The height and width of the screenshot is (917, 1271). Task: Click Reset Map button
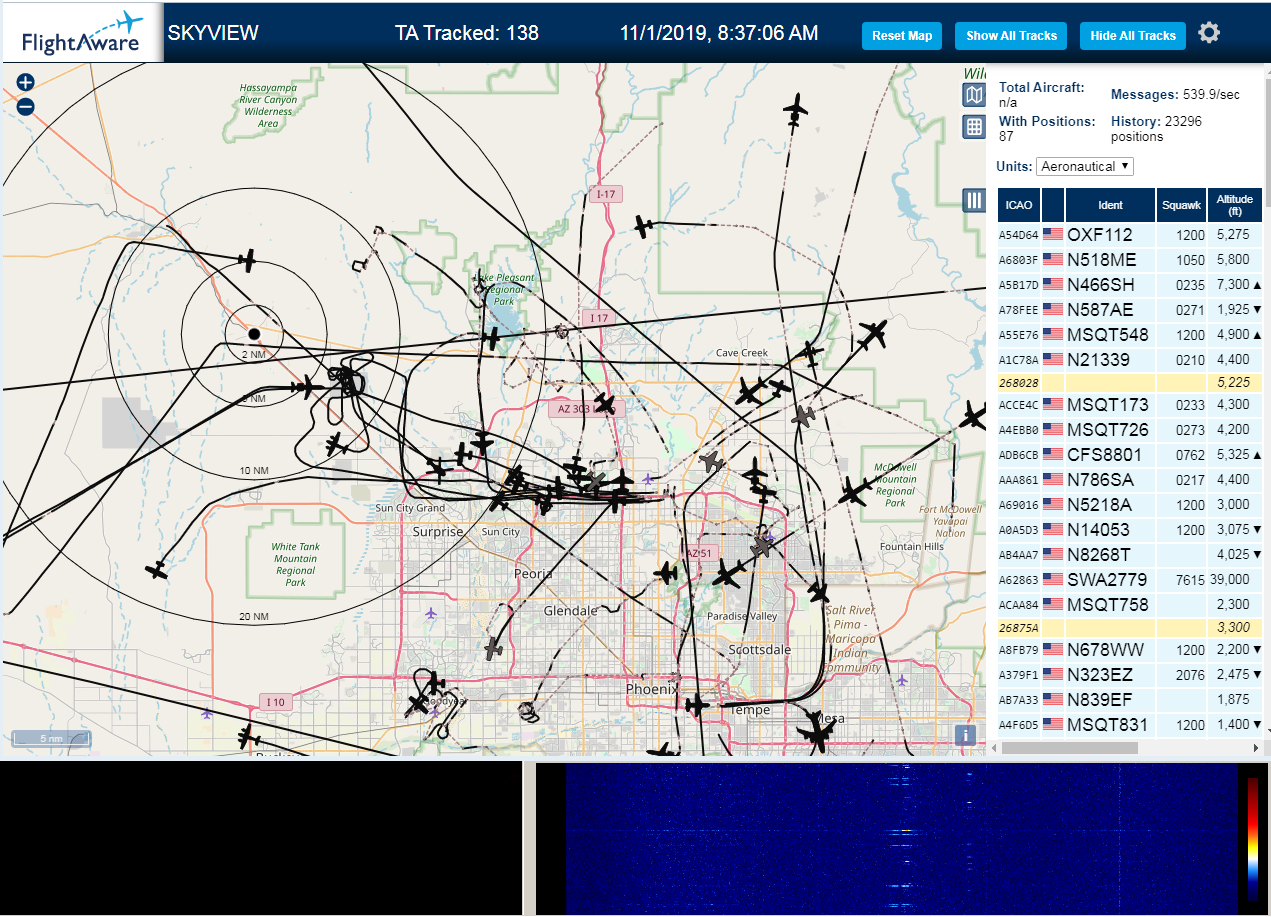[x=902, y=36]
